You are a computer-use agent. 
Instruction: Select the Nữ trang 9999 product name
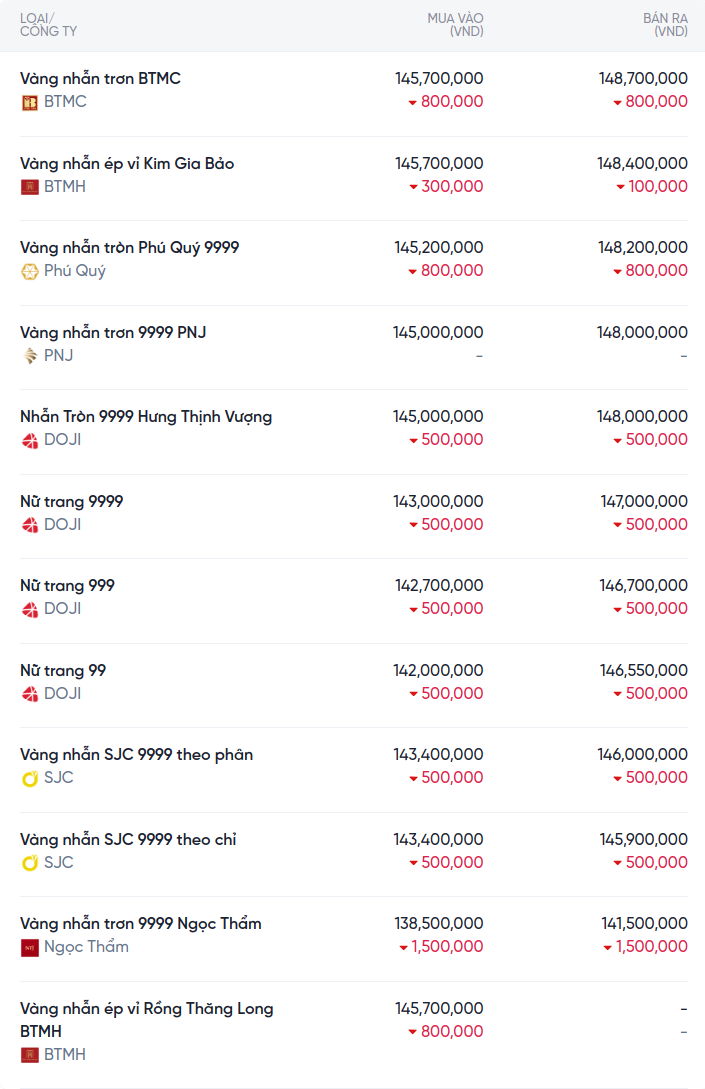click(72, 501)
